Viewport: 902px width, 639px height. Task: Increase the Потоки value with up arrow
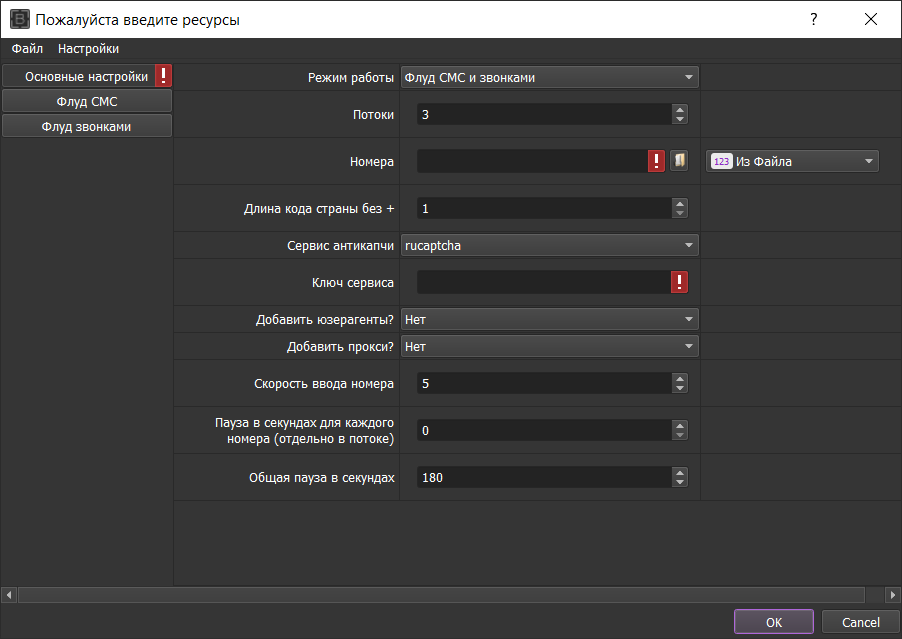(x=680, y=109)
